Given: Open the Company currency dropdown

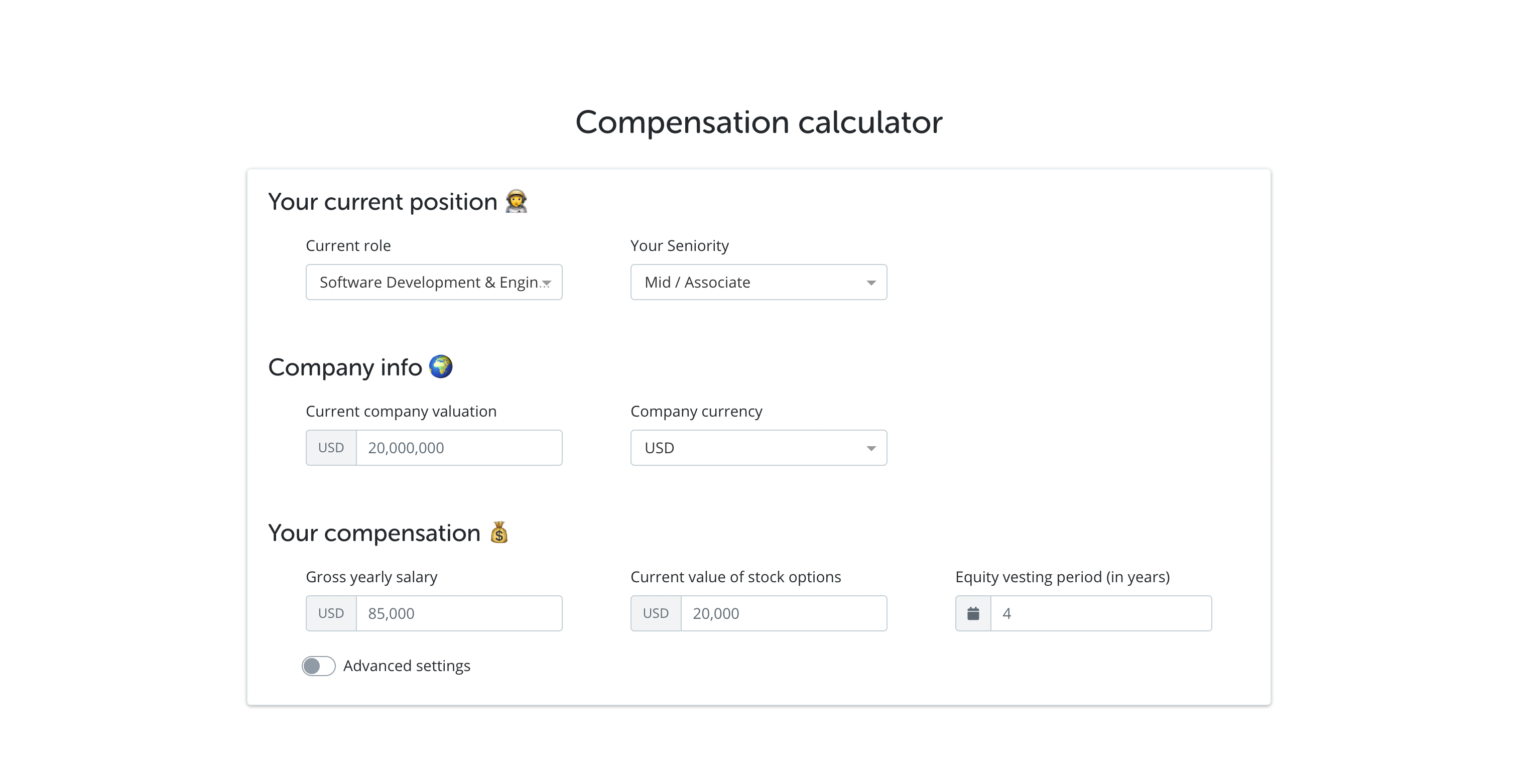Looking at the screenshot, I should [758, 448].
